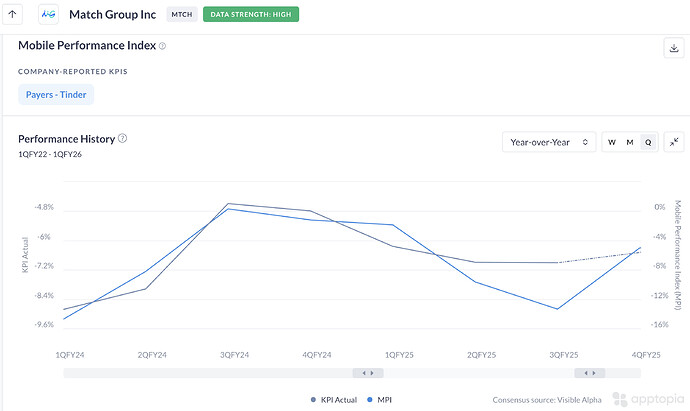Image resolution: width=690 pixels, height=411 pixels.
Task: Click the MTCH ticker badge
Action: click(181, 15)
